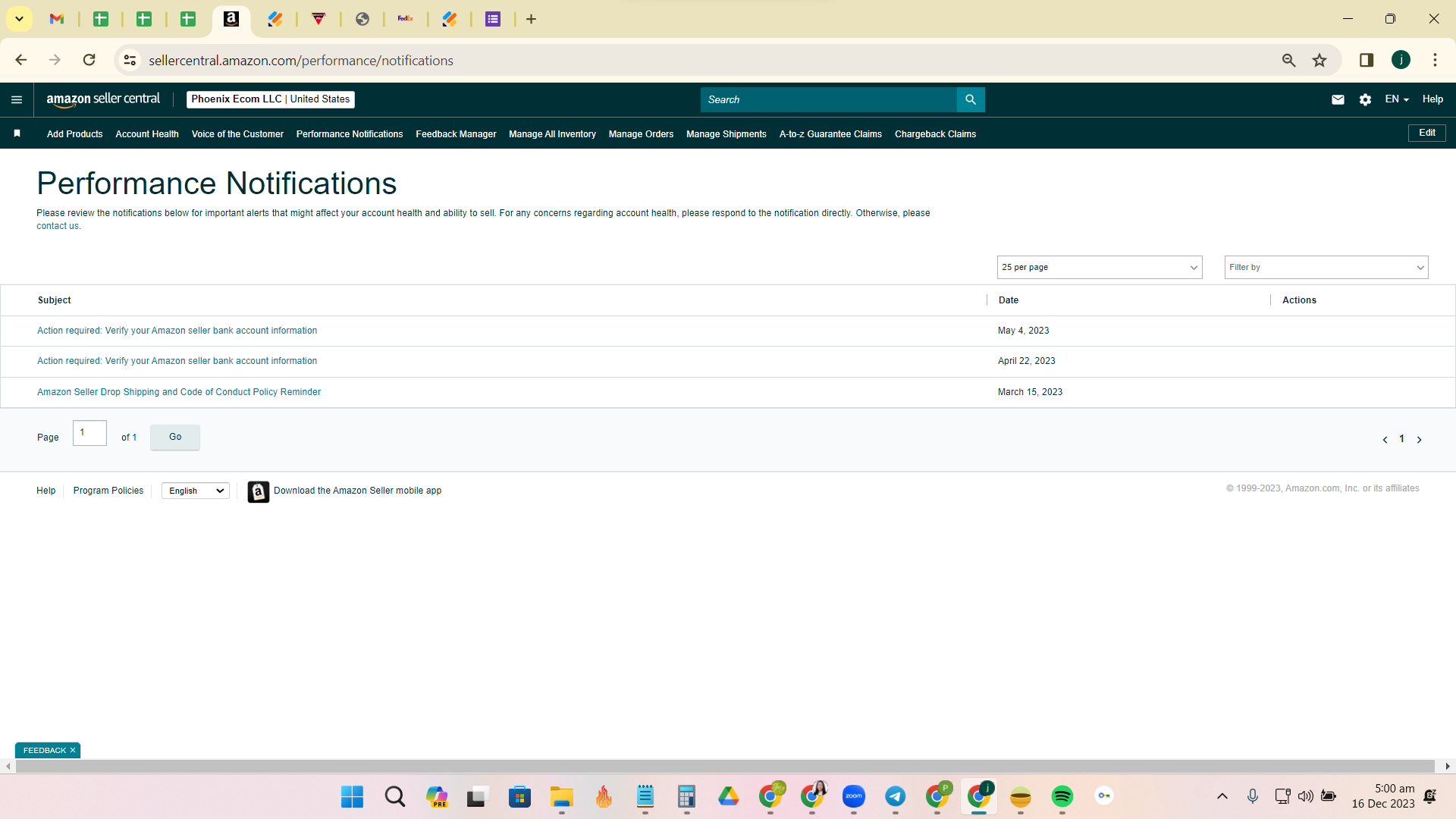The height and width of the screenshot is (819, 1456).
Task: Click the zoom magnifier icon in the address bar
Action: pos(1288,60)
